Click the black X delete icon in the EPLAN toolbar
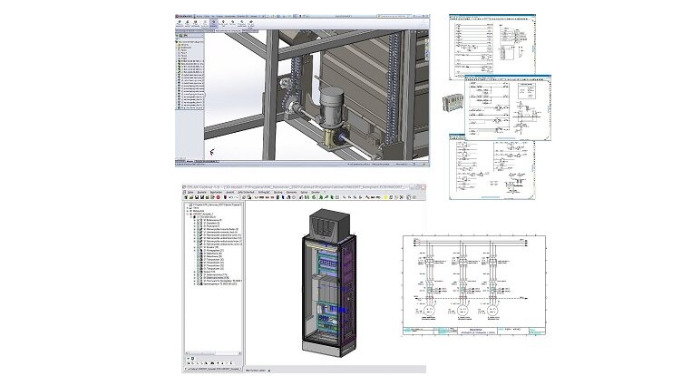680x390 pixels. click(x=402, y=197)
